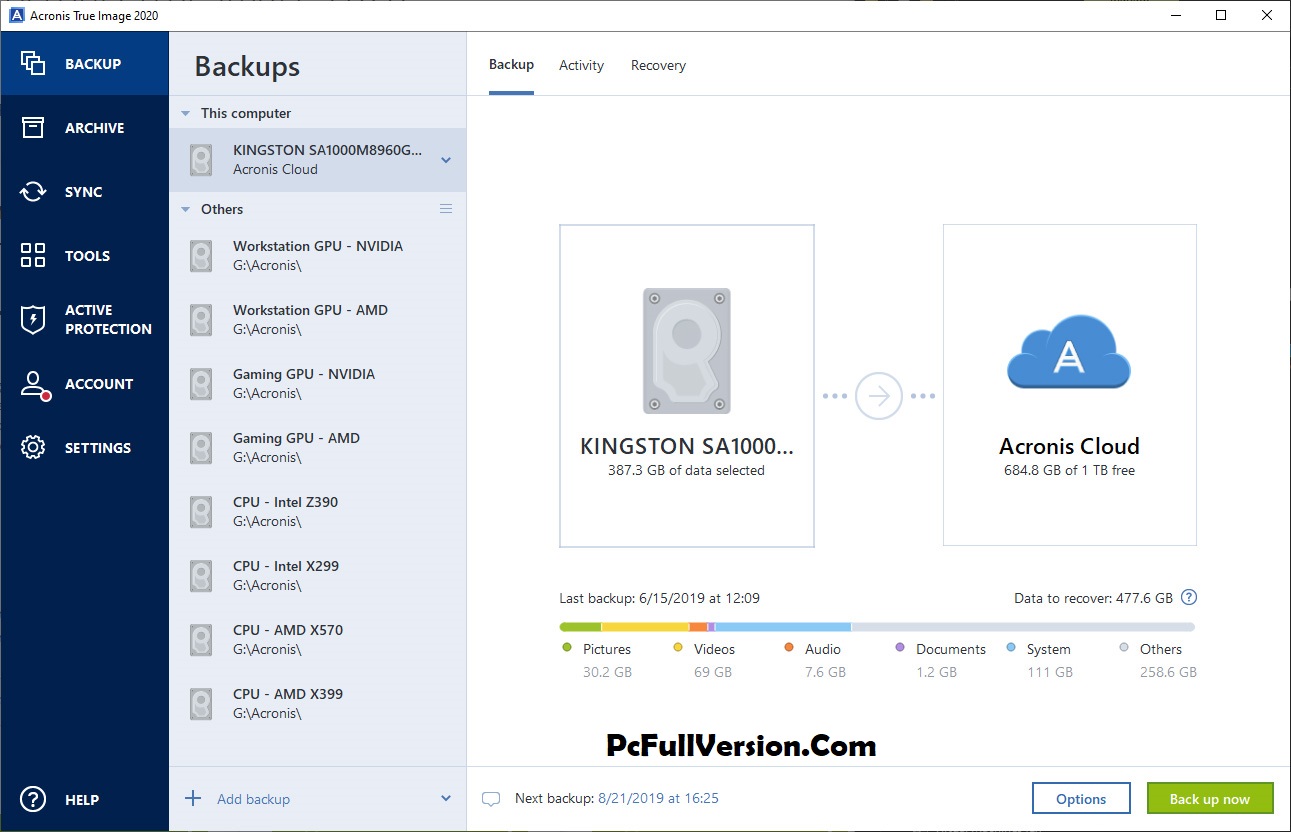Click the Back up now button

[1210, 798]
